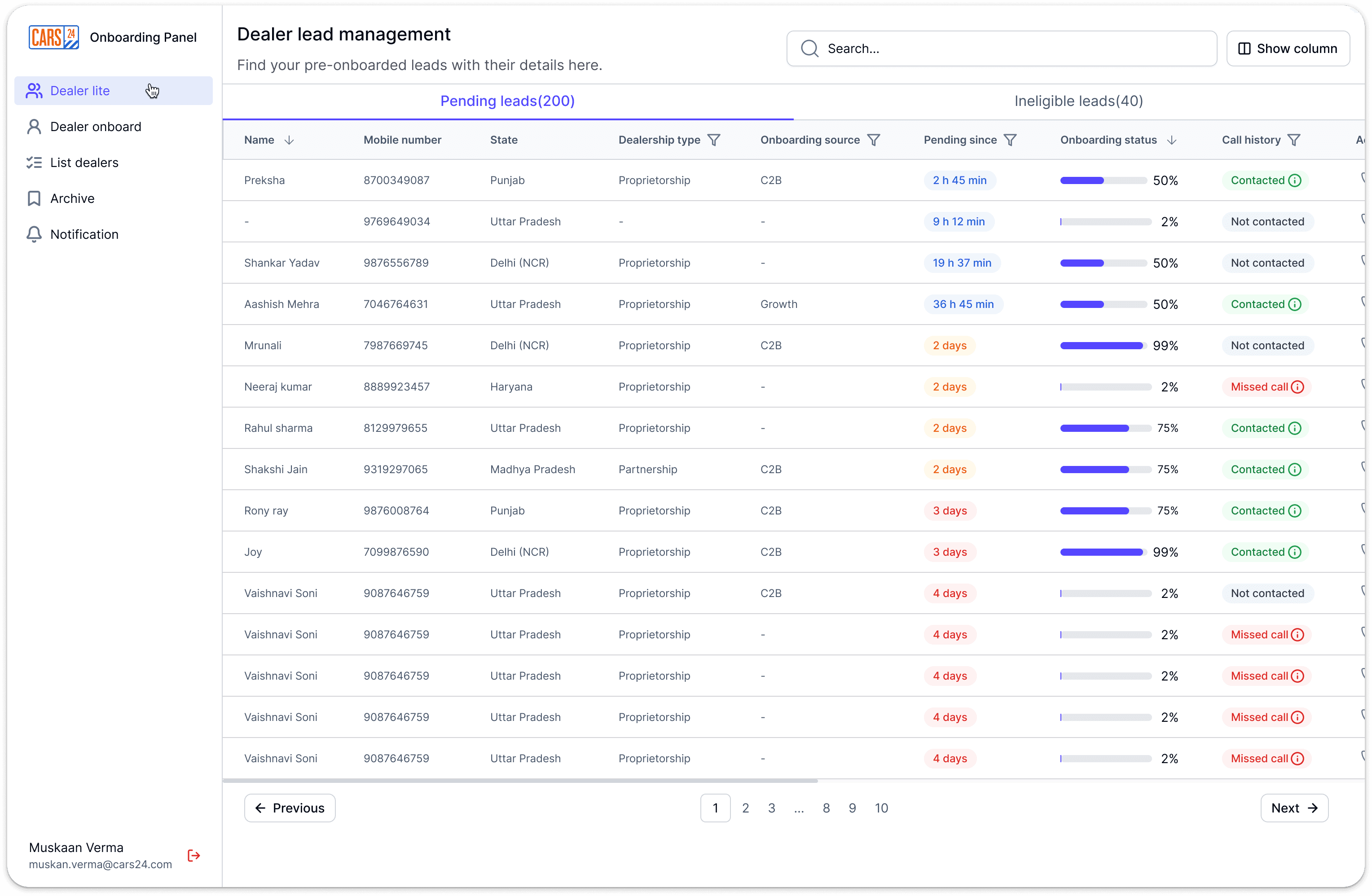Click the Archive bookmark icon
Screen dimensions: 1372x896
coord(34,198)
